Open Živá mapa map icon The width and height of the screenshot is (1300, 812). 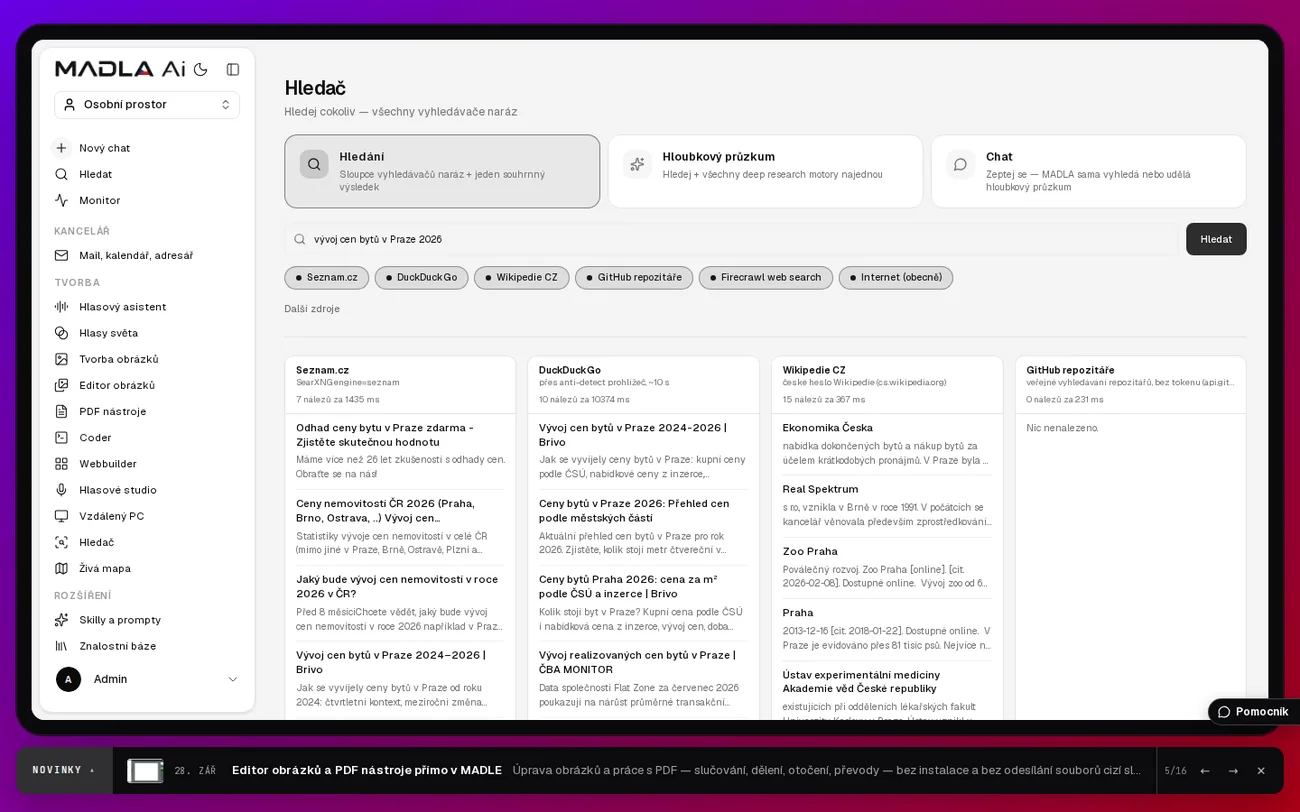[x=61, y=568]
